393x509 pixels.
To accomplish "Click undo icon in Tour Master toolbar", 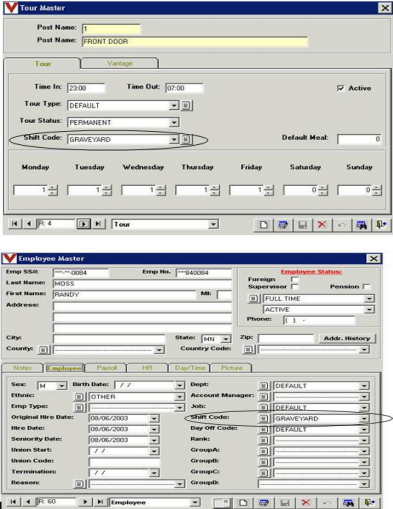I will point(341,225).
